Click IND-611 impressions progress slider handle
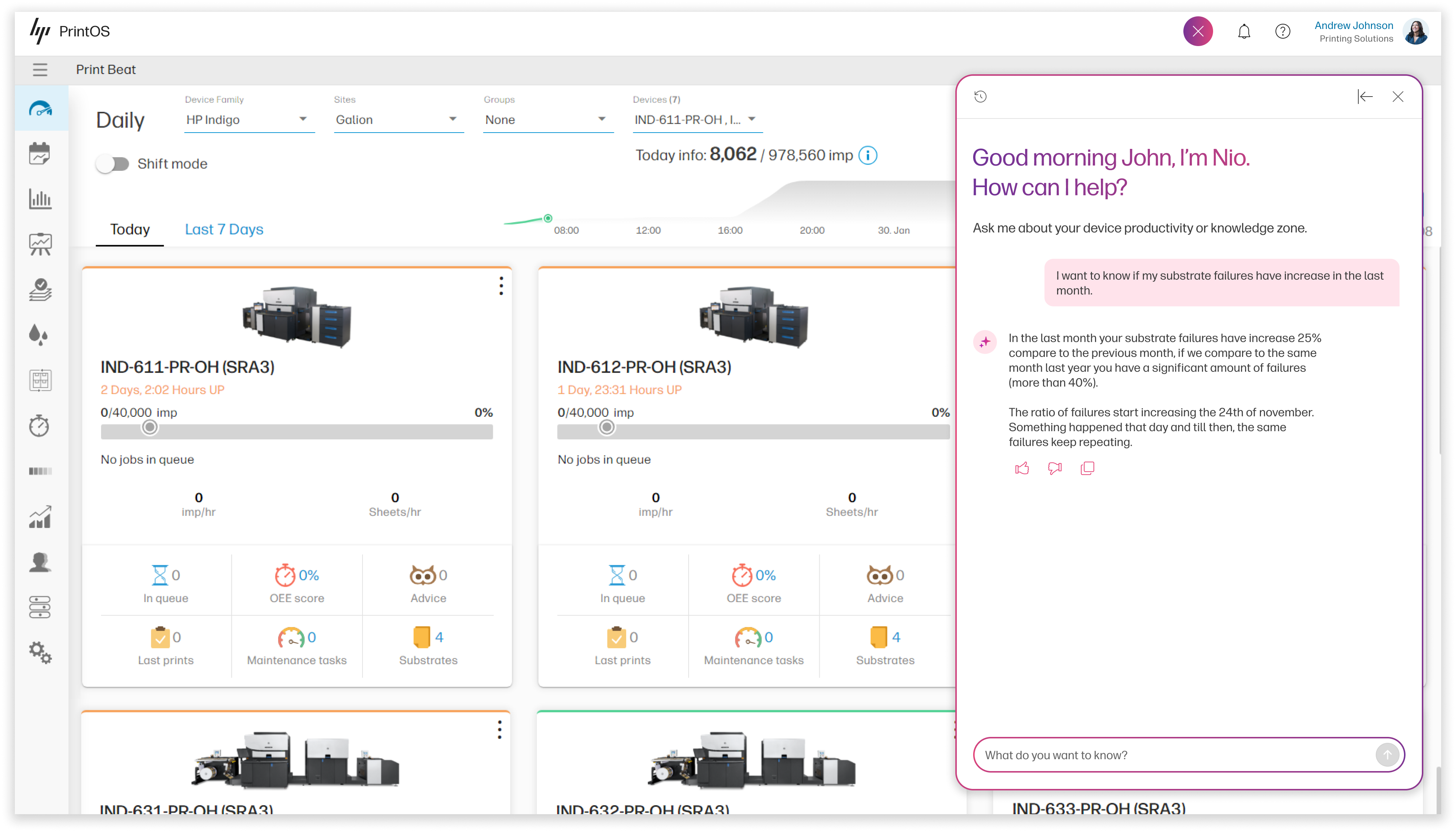This screenshot has height=832, width=1456. point(150,427)
